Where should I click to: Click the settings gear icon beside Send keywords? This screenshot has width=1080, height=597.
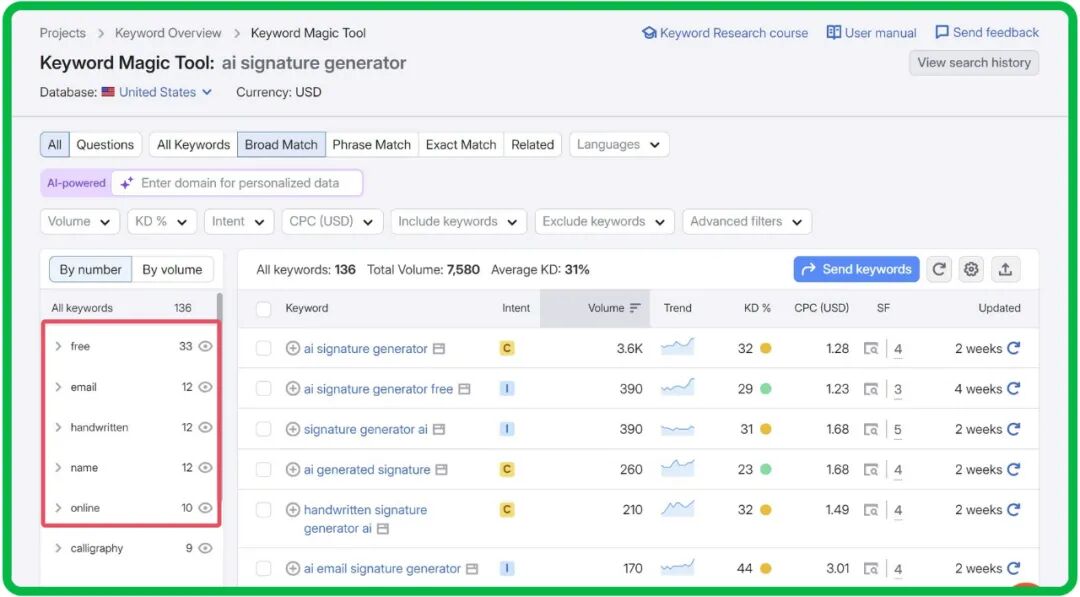pos(971,269)
